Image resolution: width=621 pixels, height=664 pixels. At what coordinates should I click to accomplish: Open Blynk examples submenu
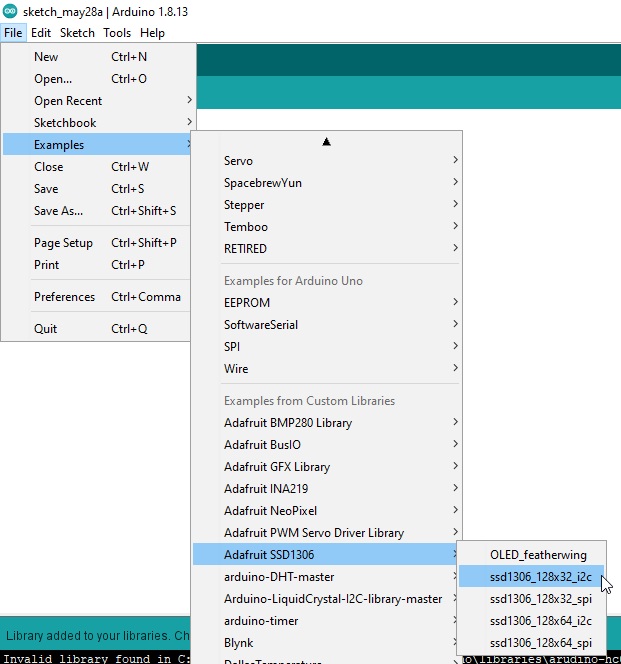pos(325,643)
